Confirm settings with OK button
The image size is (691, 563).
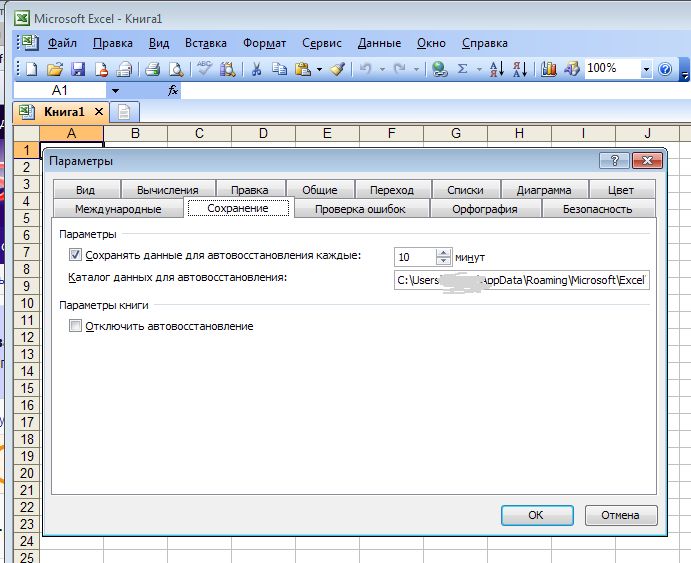(x=537, y=515)
